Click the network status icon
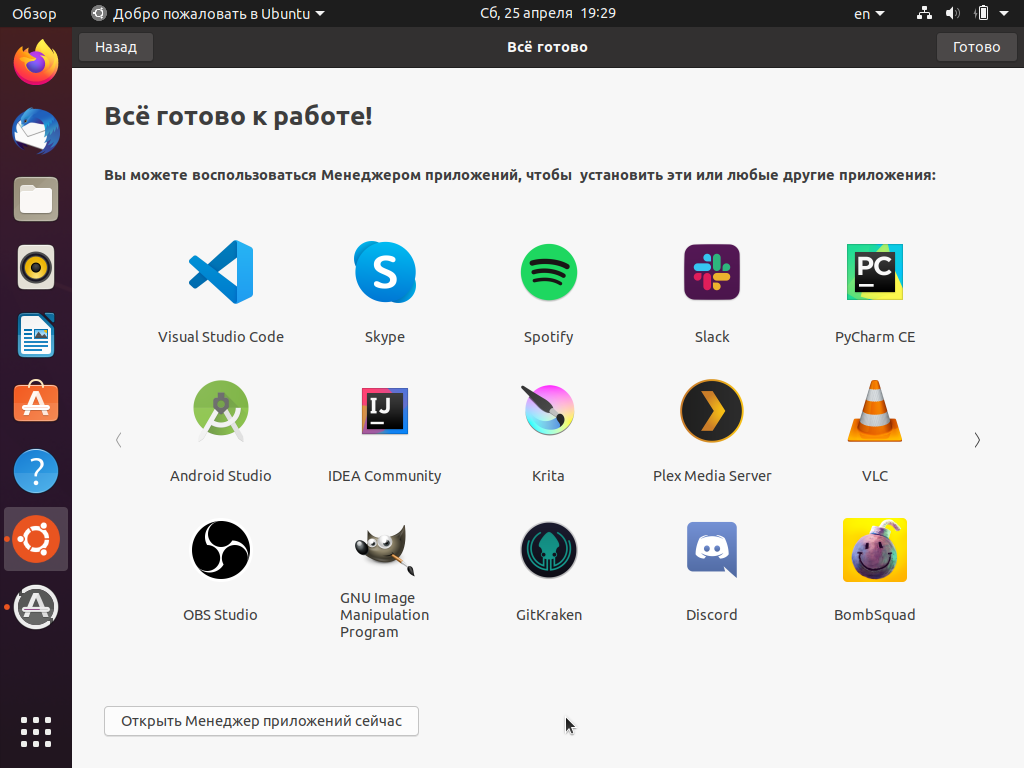This screenshot has height=768, width=1024. pyautogui.click(x=924, y=13)
